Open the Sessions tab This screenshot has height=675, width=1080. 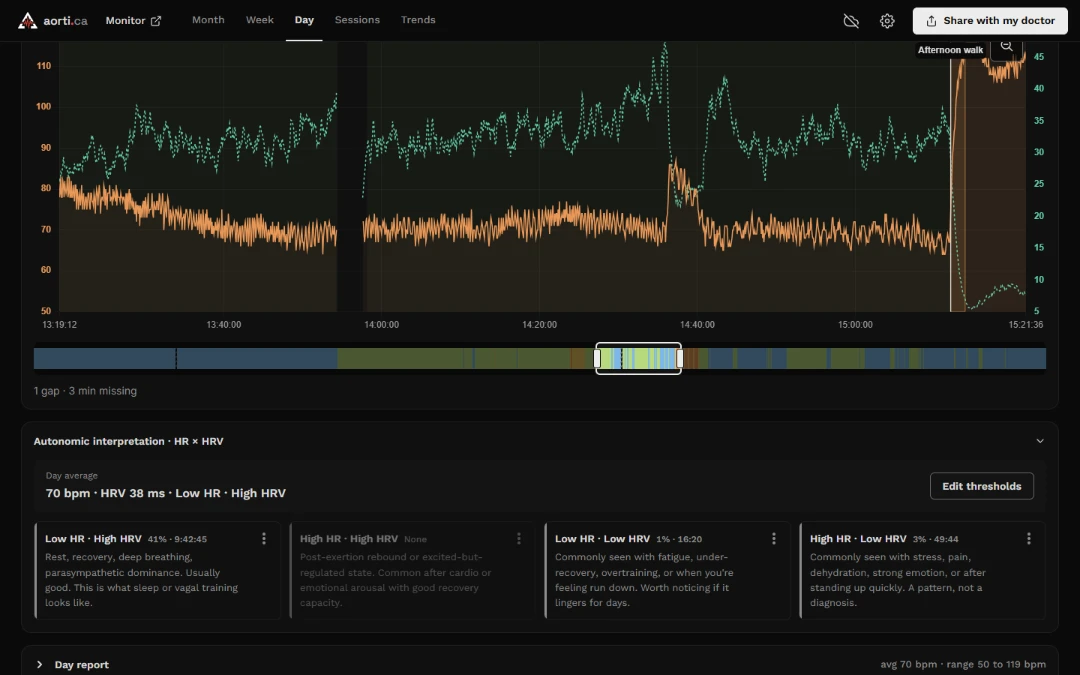click(357, 20)
